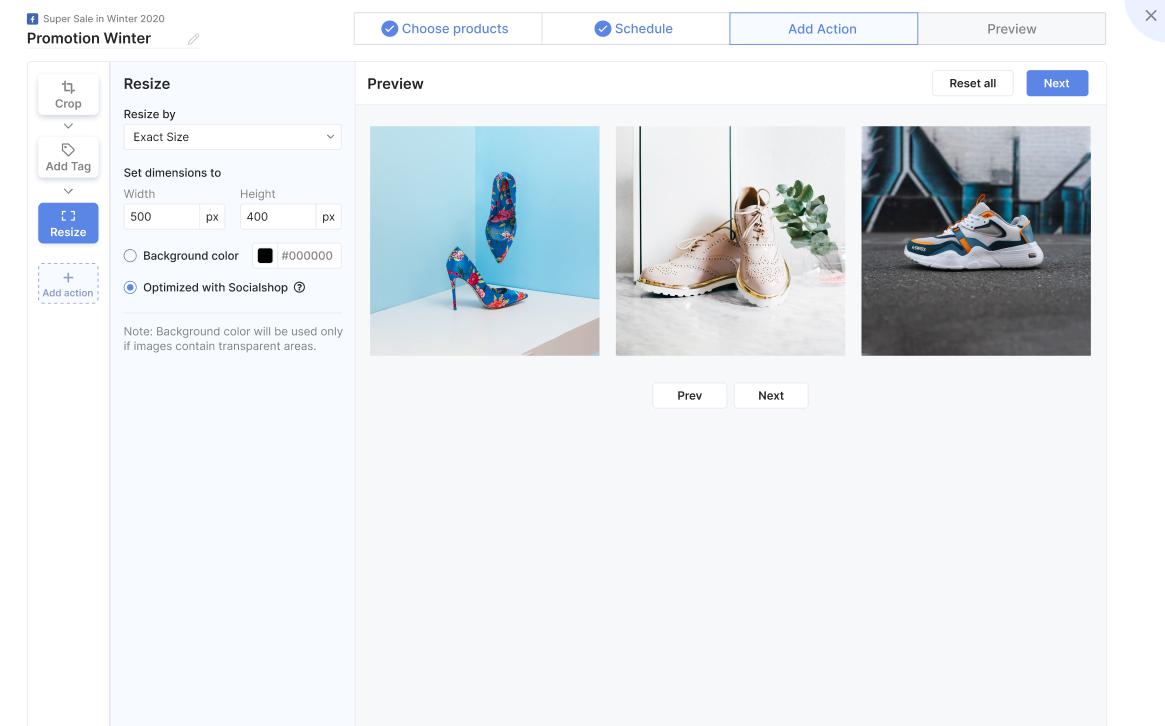The width and height of the screenshot is (1165, 726).
Task: Select the floral high heels preview image
Action: coord(484,241)
